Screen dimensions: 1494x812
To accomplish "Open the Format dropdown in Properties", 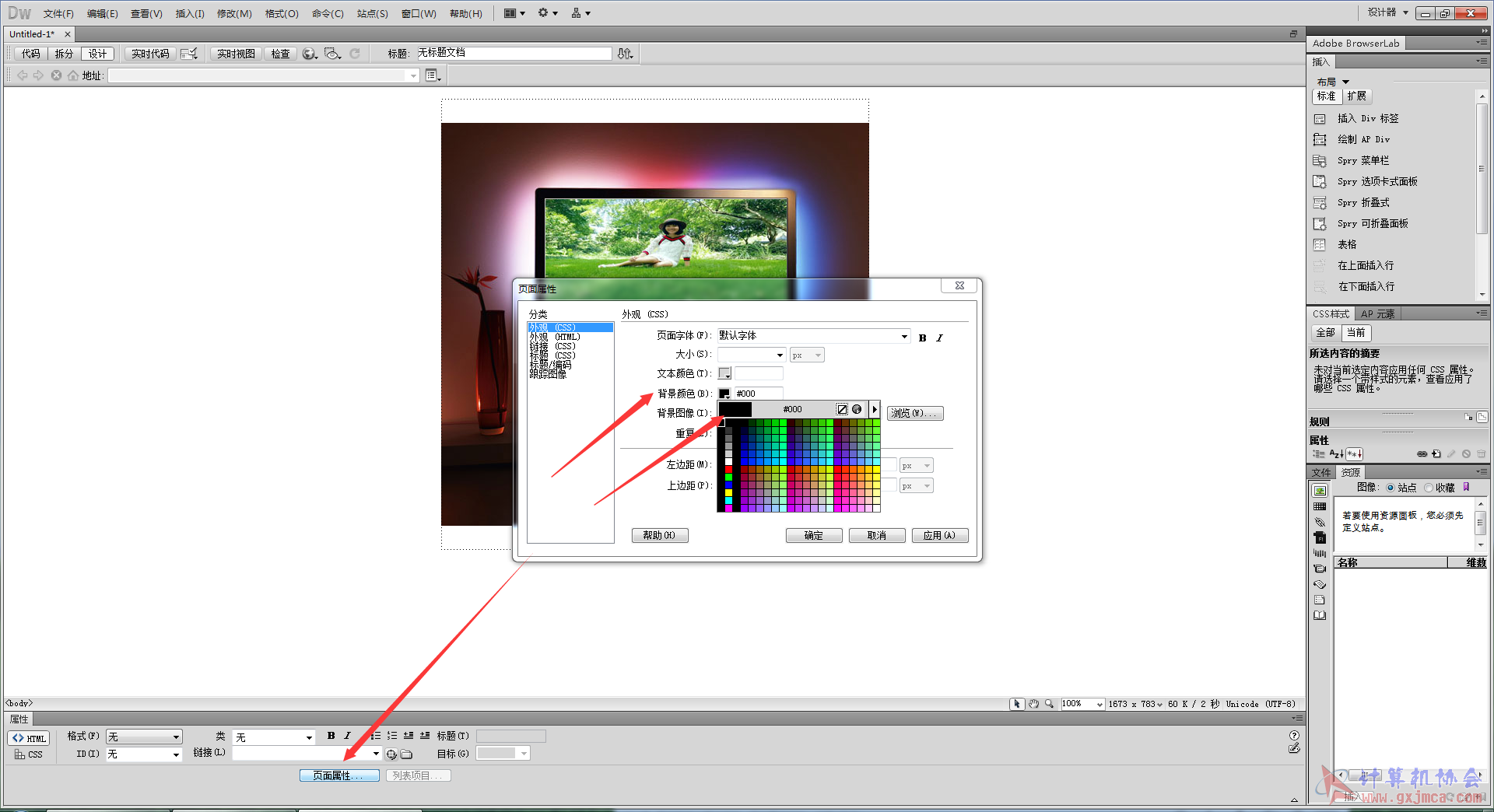I will point(144,737).
